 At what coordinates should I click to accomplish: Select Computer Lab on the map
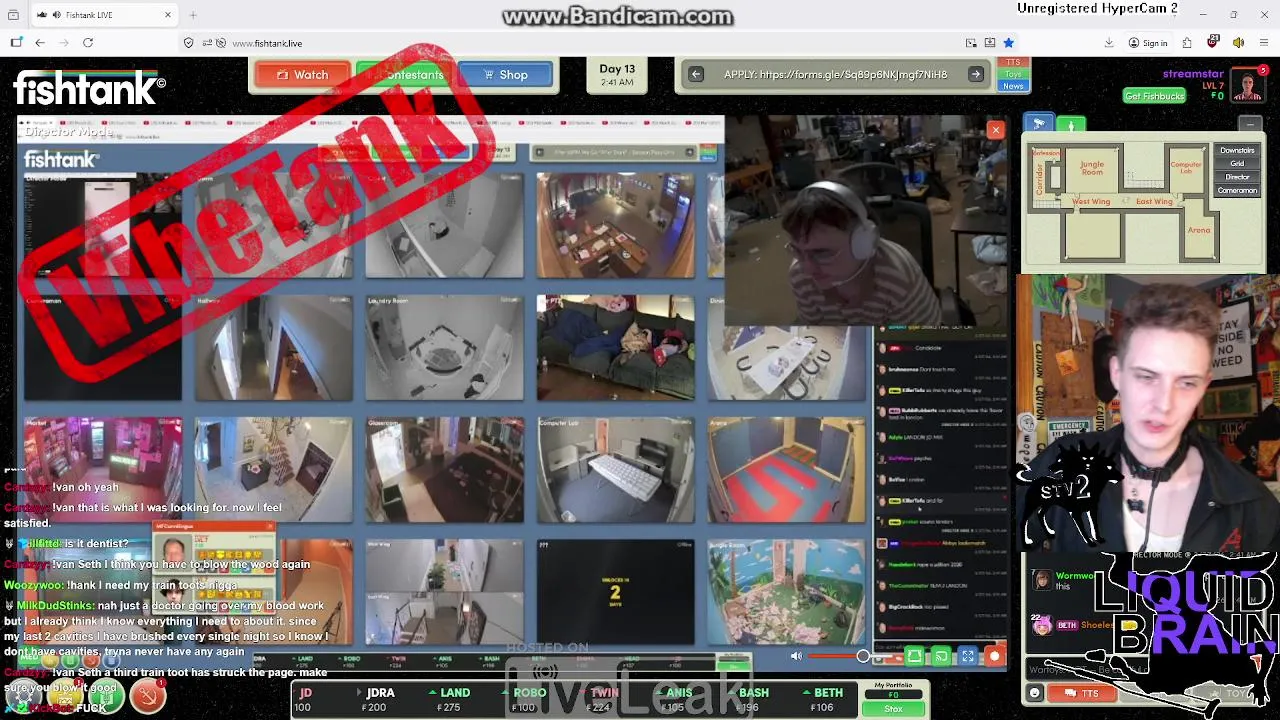[x=1186, y=167]
